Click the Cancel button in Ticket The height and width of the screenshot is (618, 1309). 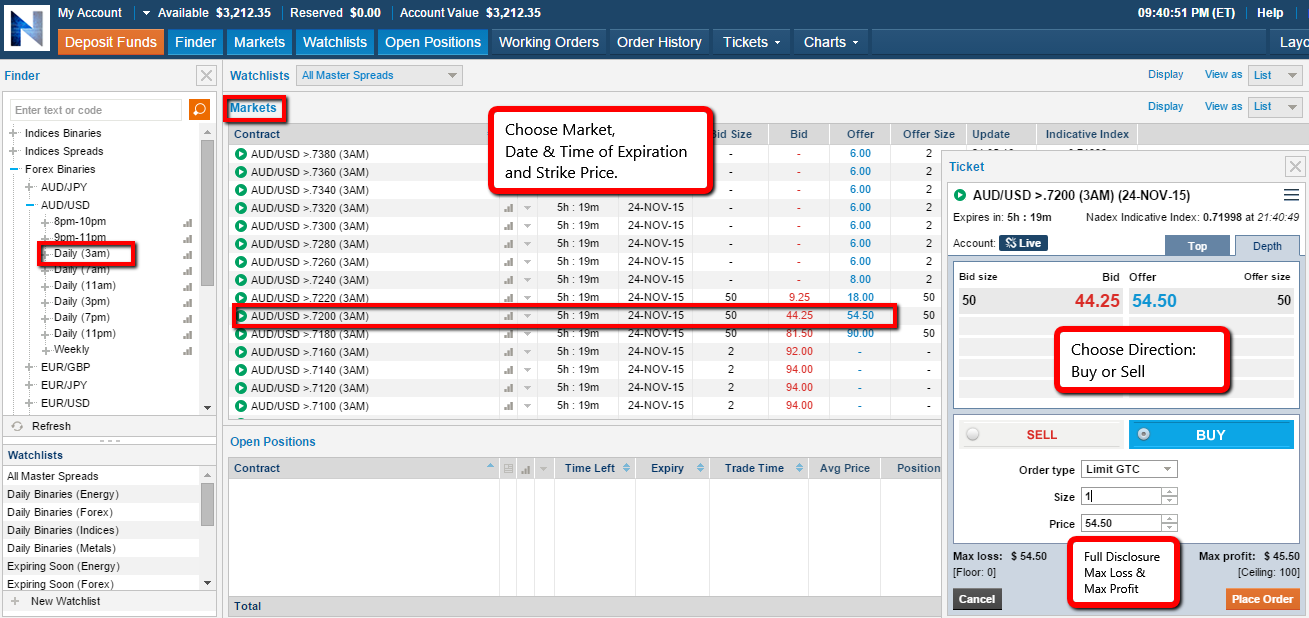click(977, 599)
